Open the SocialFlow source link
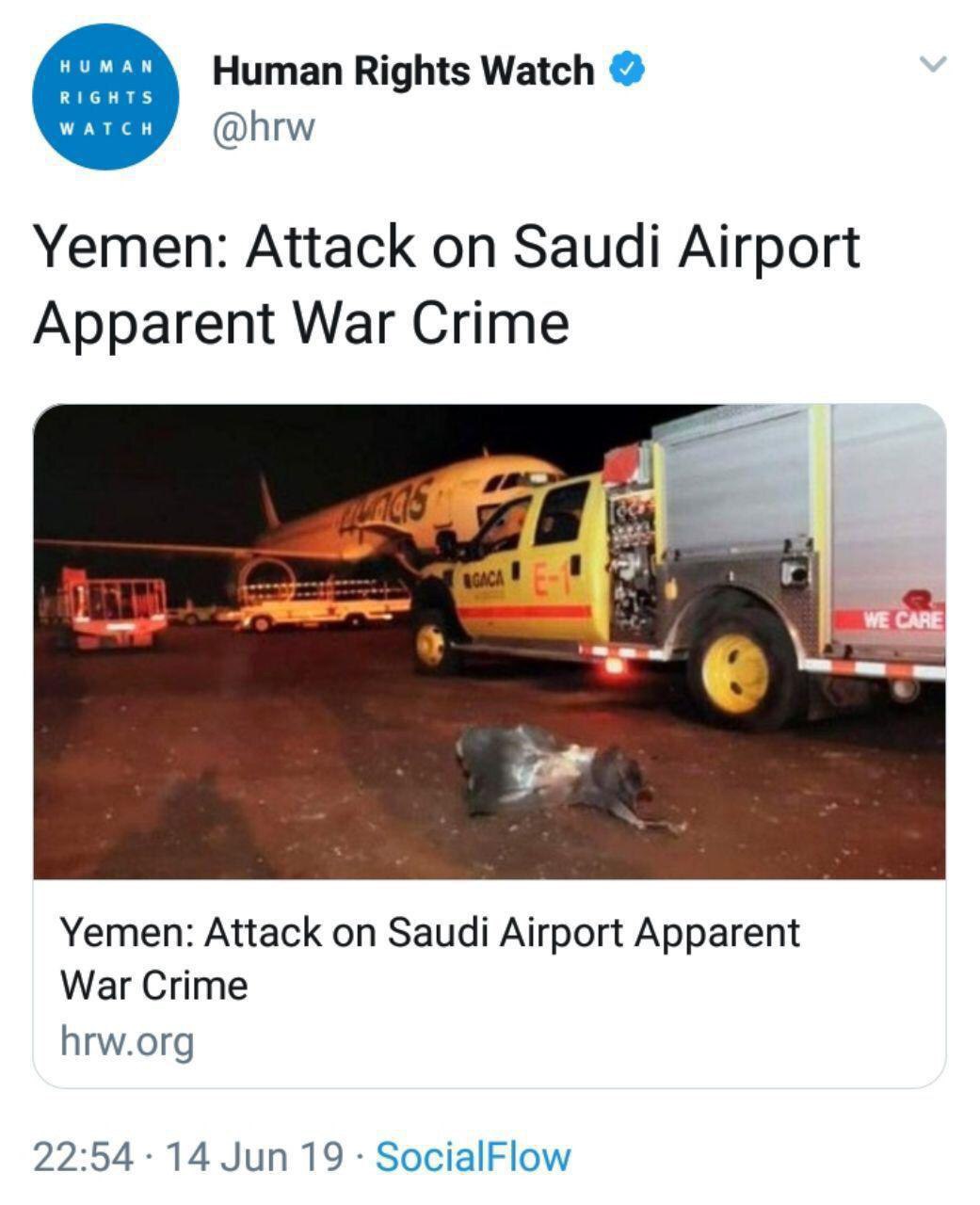 coord(473,1156)
